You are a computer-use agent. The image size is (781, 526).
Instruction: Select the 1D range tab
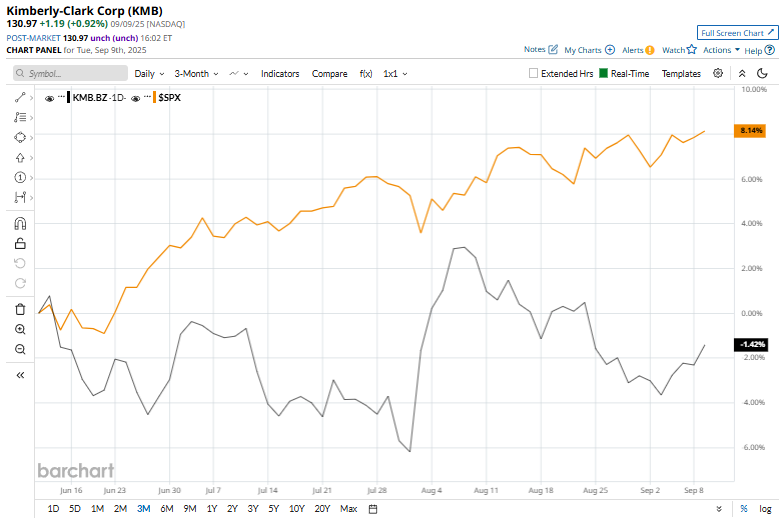pos(53,509)
